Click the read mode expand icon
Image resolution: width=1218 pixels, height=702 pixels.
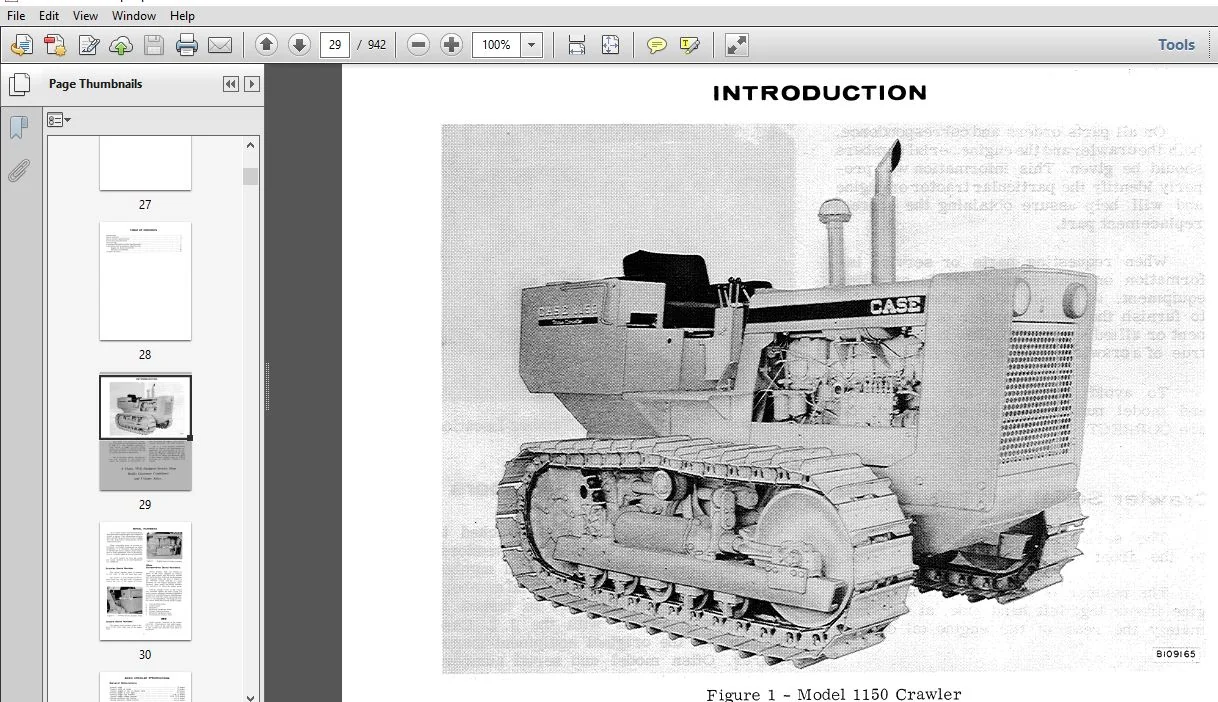[x=737, y=45]
